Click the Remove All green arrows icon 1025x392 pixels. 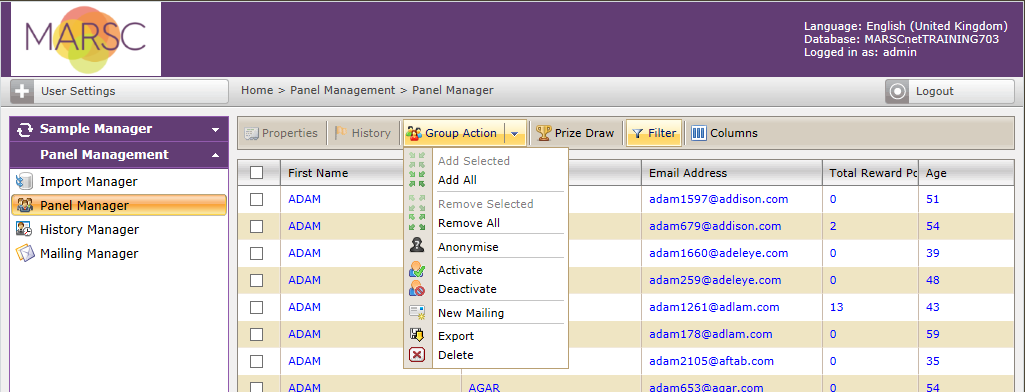point(416,223)
